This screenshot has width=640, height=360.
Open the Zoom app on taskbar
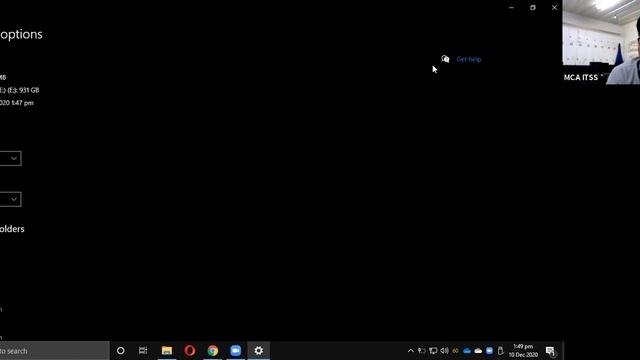pos(236,351)
